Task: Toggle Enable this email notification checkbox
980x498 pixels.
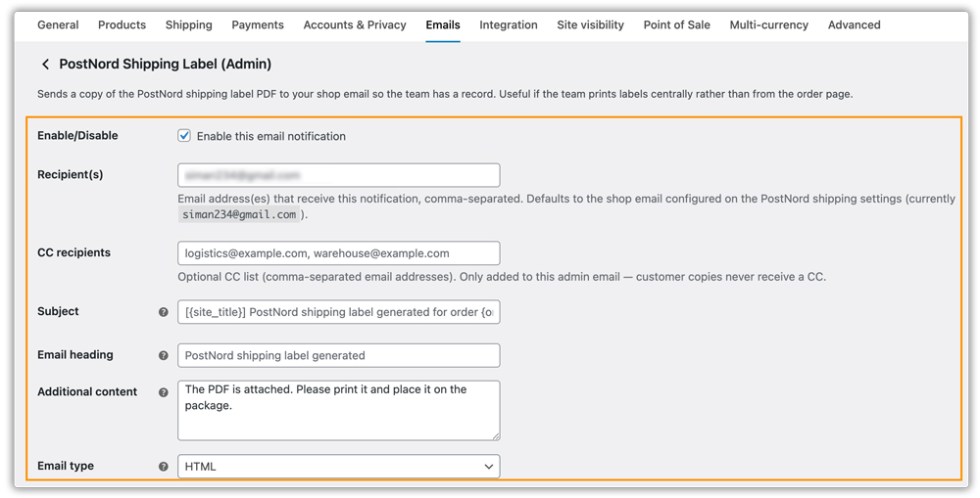Action: (184, 136)
